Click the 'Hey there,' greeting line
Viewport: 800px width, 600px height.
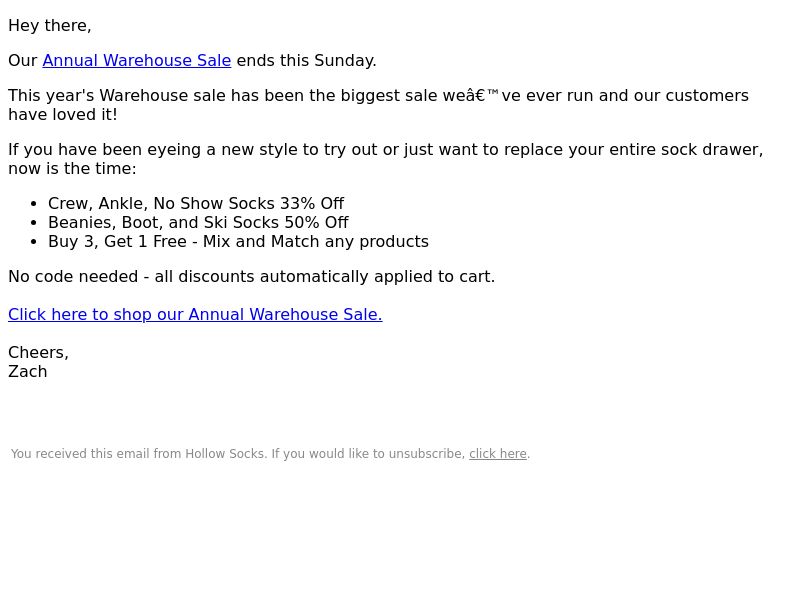click(x=50, y=26)
